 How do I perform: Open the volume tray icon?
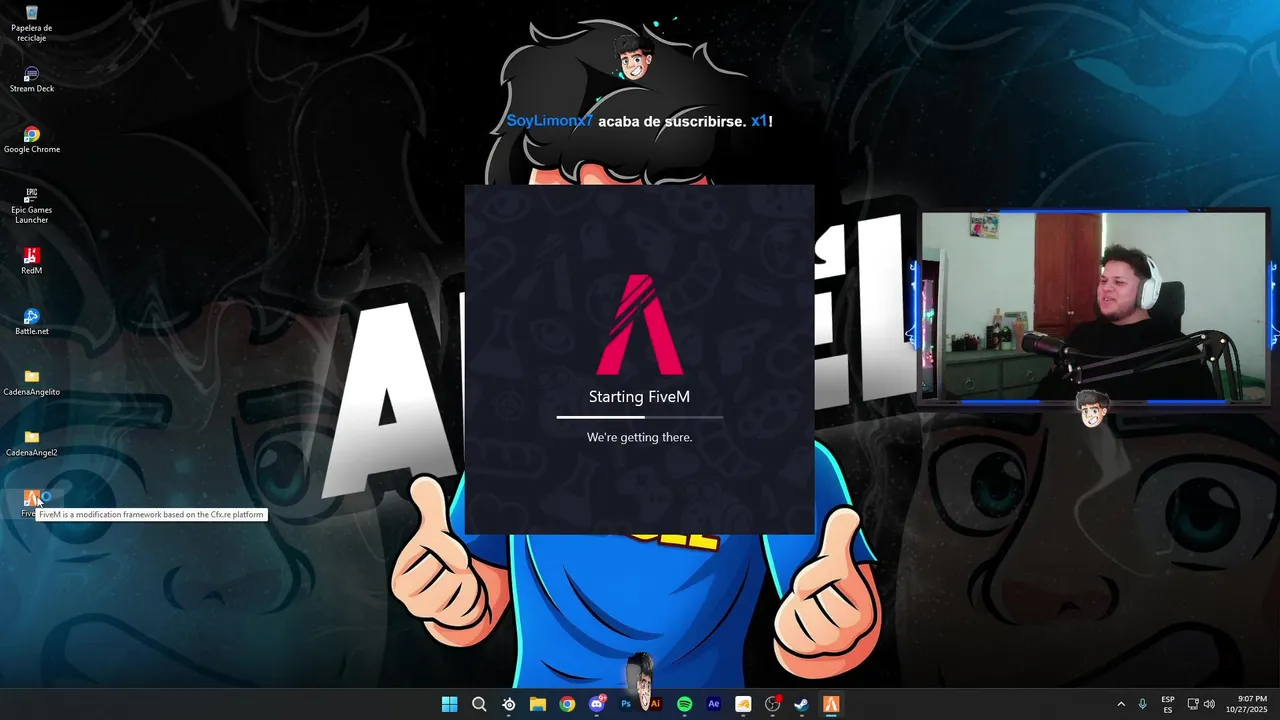1209,704
